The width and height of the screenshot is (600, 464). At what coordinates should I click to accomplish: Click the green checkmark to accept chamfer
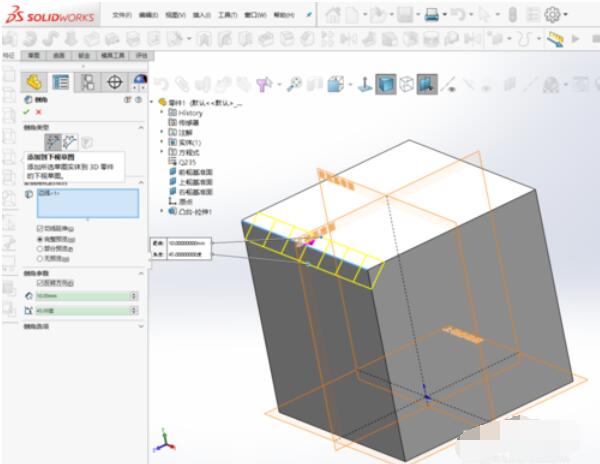27,112
